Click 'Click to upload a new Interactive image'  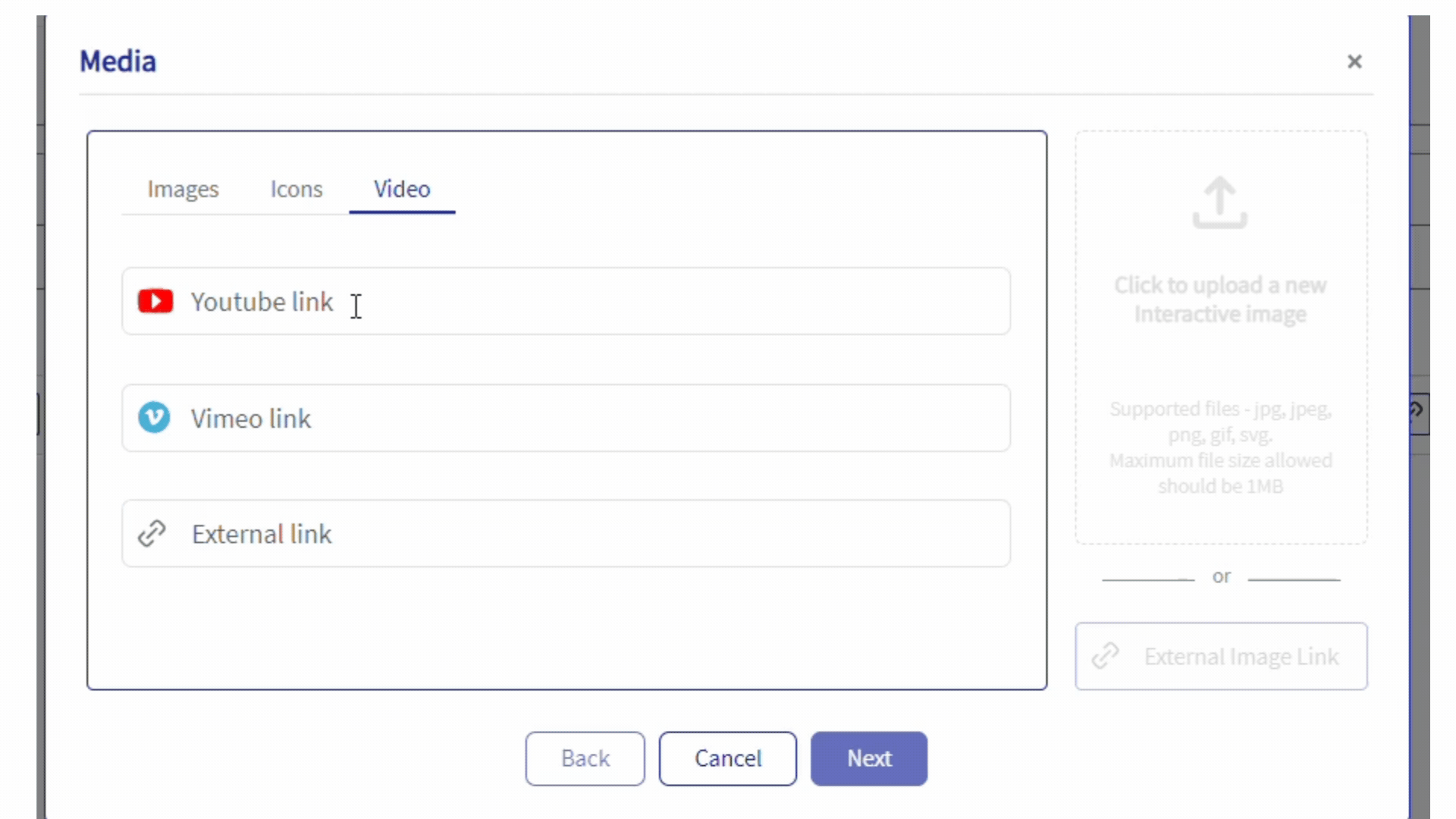[1219, 300]
